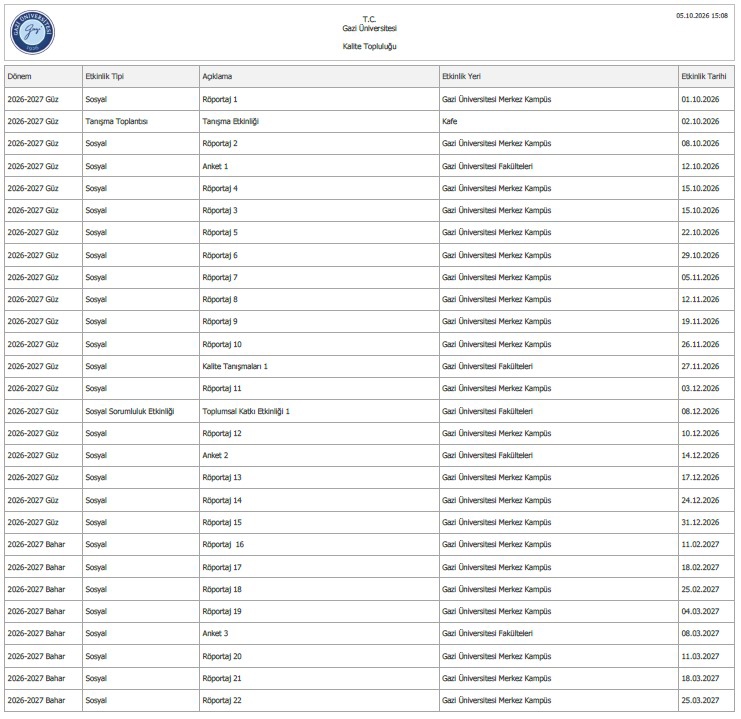
Task: Select the Kafe location cell
Action: click(x=559, y=121)
